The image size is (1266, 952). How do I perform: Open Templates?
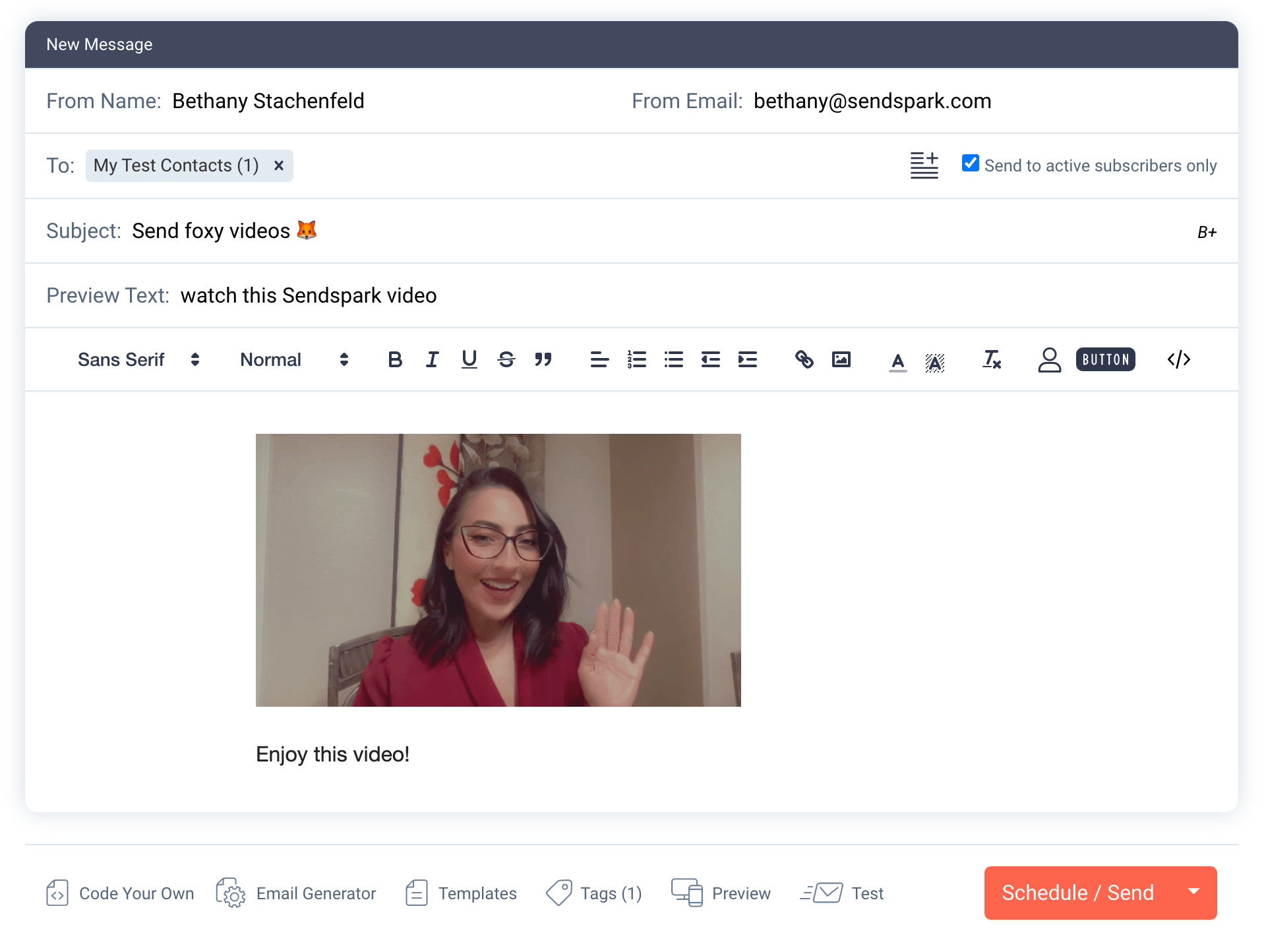(461, 893)
